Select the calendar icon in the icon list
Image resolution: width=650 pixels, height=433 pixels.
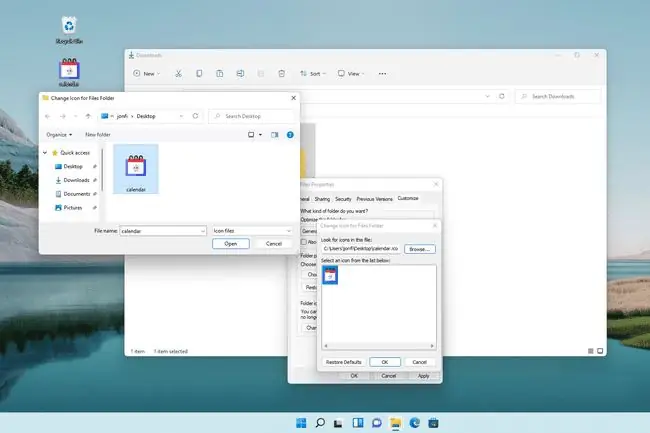point(330,275)
